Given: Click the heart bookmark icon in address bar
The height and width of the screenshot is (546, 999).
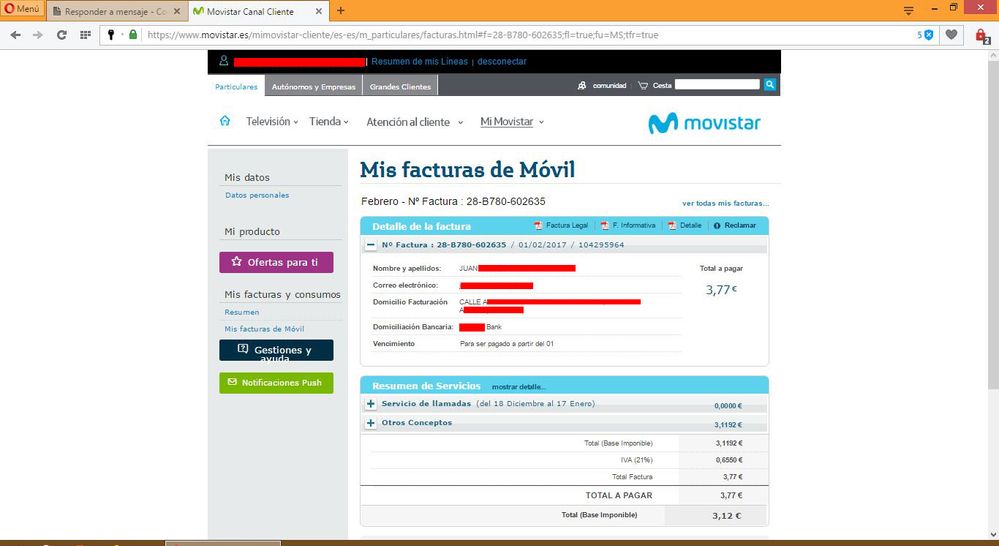Looking at the screenshot, I should (952, 34).
